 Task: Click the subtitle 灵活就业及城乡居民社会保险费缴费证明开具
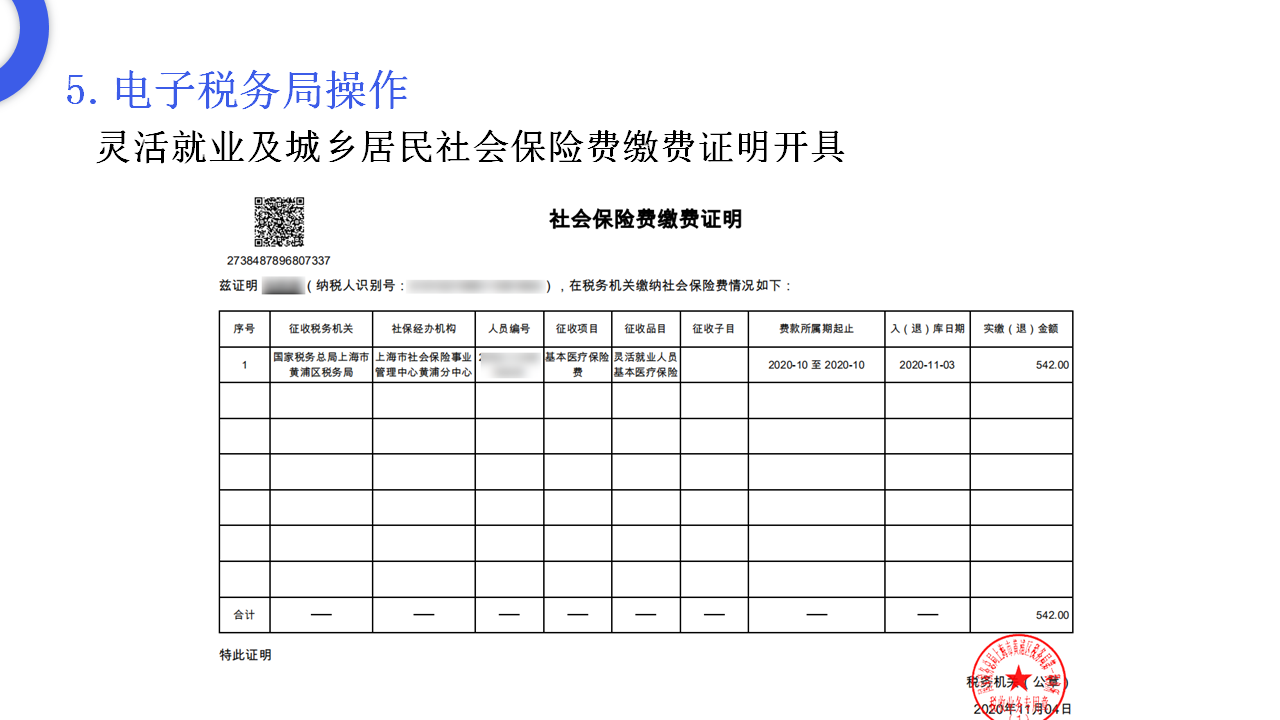coord(471,147)
